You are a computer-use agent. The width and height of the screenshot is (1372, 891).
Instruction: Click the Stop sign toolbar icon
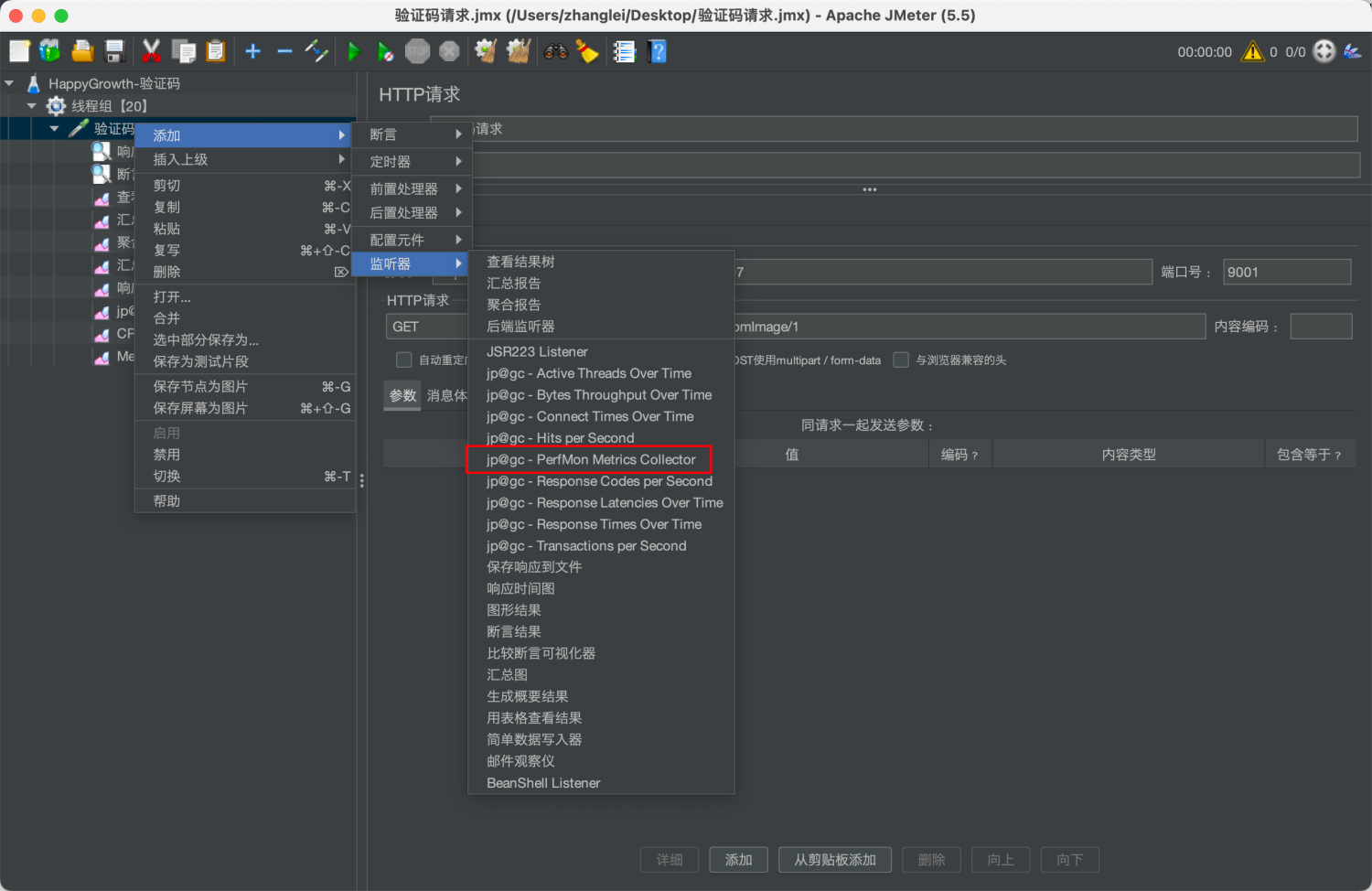tap(418, 51)
